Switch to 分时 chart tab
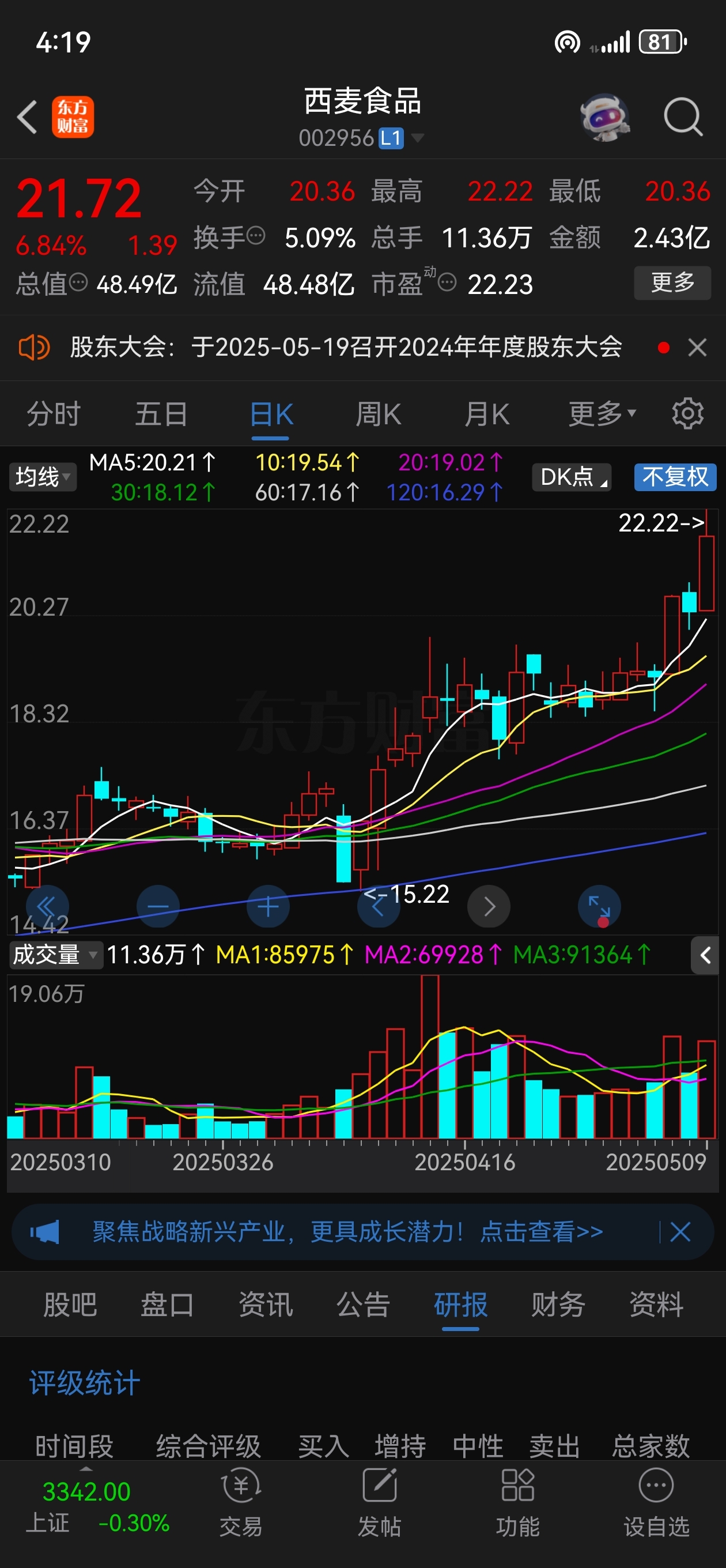The image size is (726, 1568). pos(54,414)
